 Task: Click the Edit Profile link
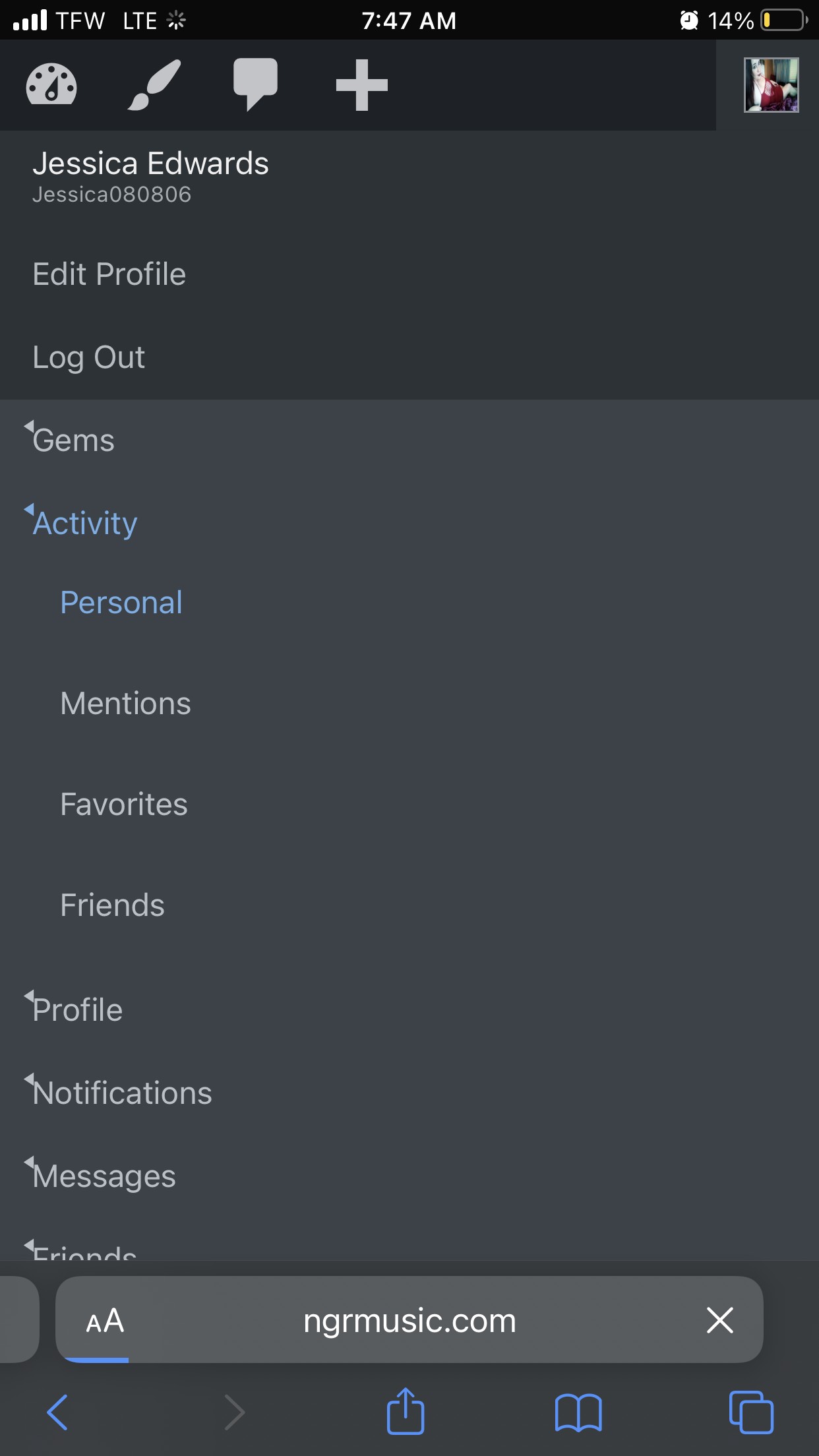click(109, 274)
